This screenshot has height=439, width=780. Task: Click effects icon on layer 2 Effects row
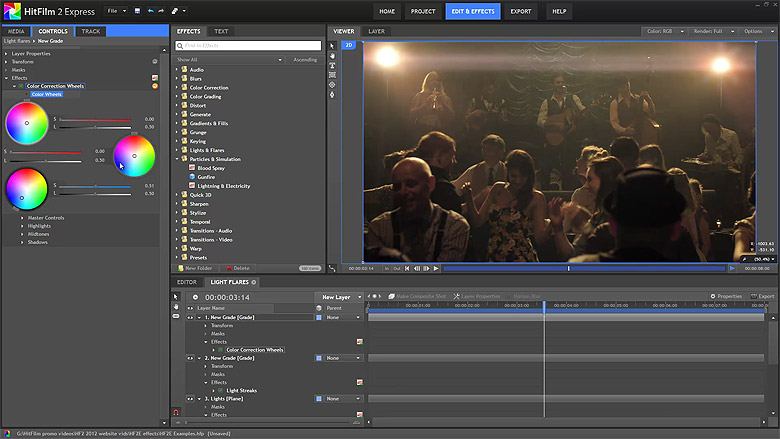tap(360, 382)
